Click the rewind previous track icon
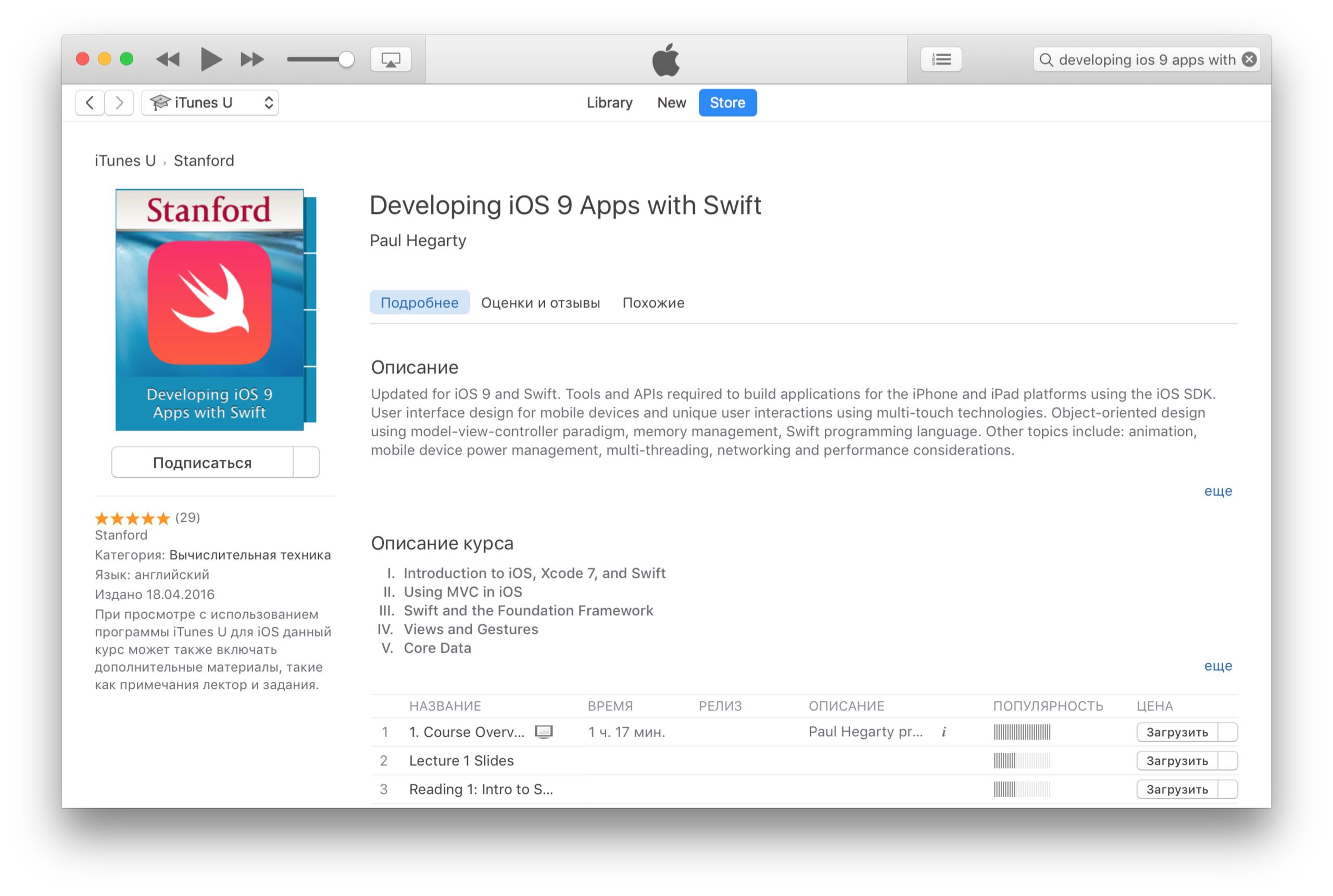Viewport: 1333px width, 896px height. [168, 59]
